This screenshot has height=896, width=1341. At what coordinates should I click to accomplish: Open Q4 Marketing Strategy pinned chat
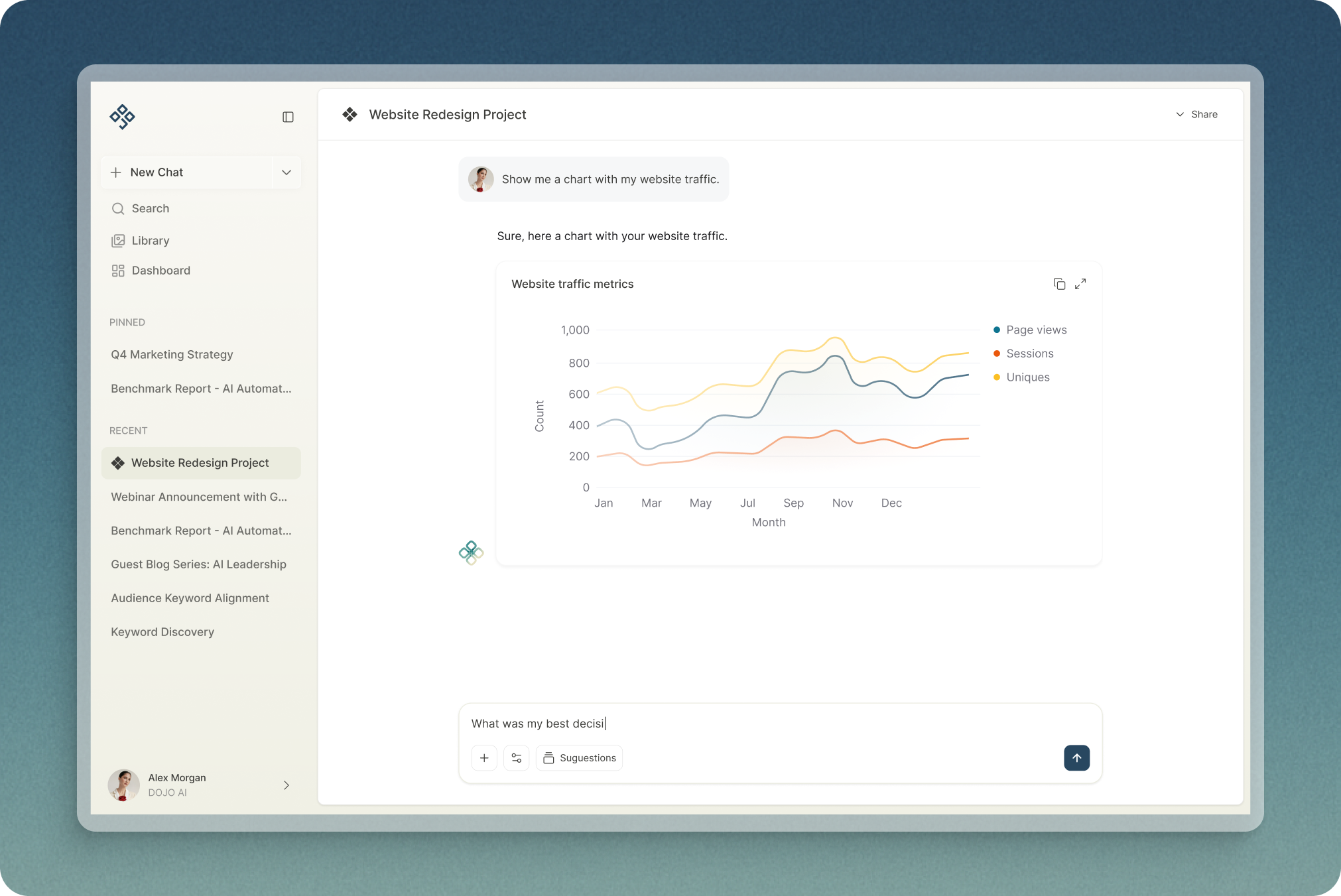click(172, 354)
